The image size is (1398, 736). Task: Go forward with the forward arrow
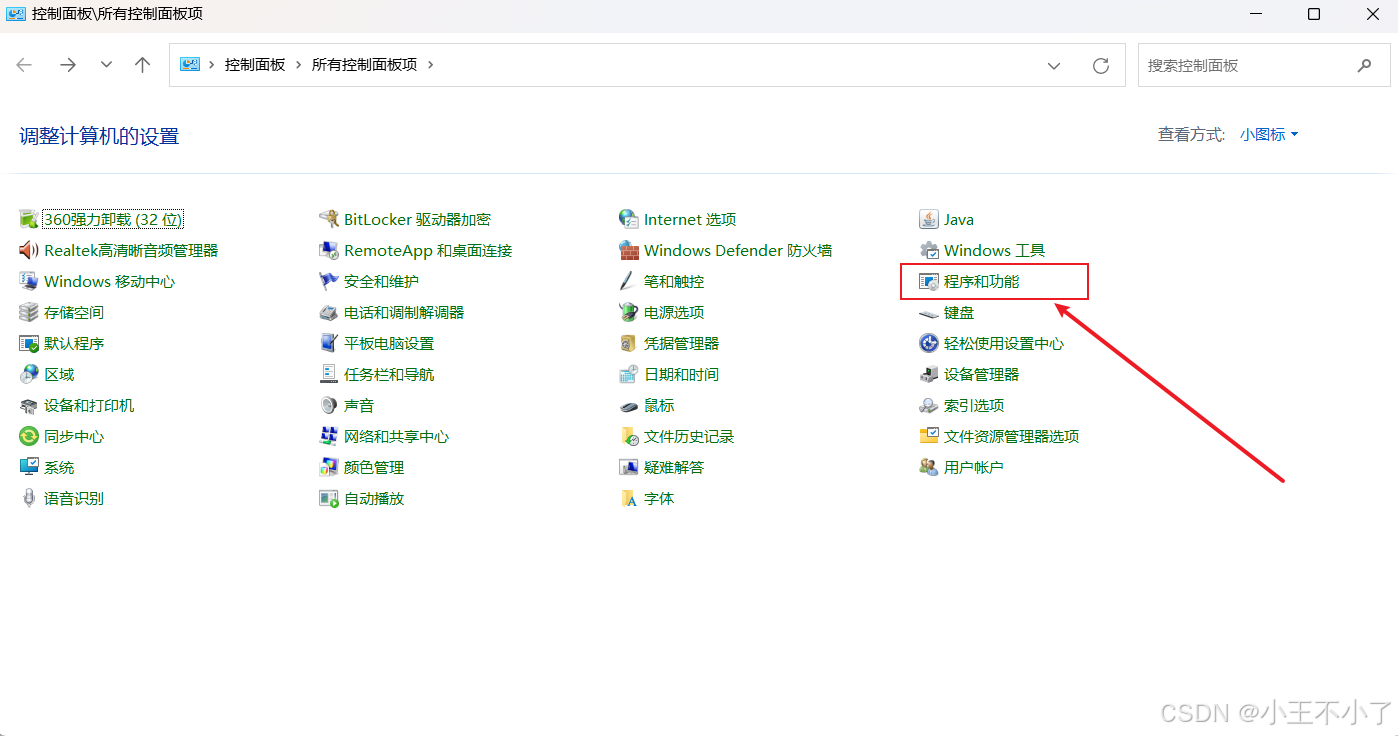point(67,64)
